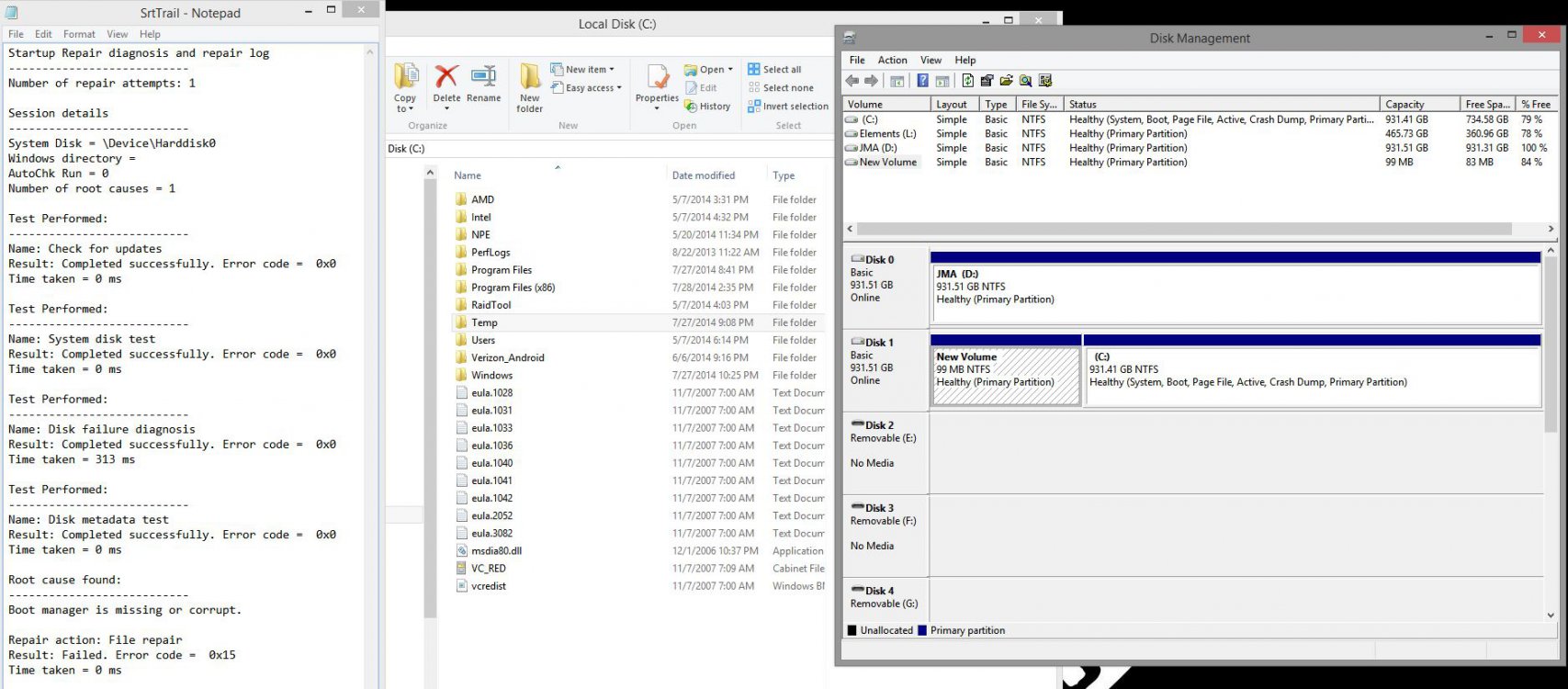Open Format menu in Notepad
This screenshot has height=689, width=1568.
tap(79, 34)
